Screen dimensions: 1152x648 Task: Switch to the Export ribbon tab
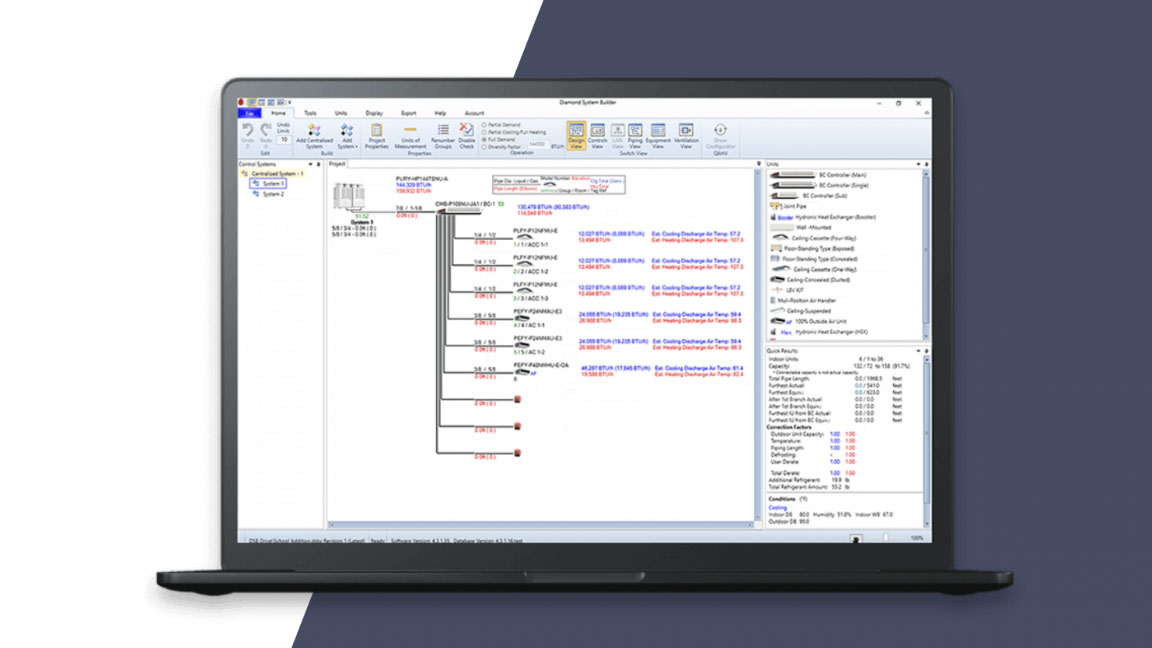[408, 113]
